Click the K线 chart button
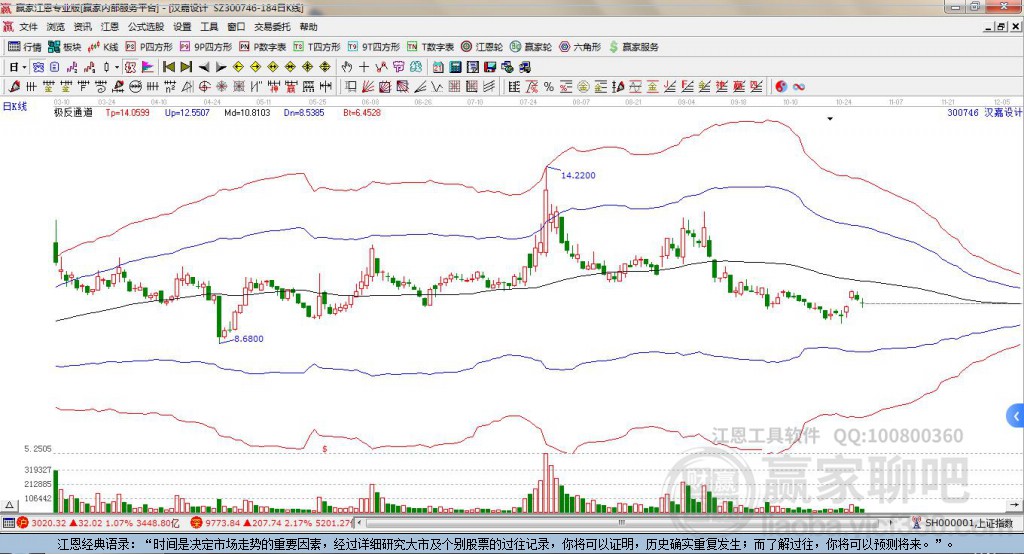The width and height of the screenshot is (1024, 554). point(103,47)
